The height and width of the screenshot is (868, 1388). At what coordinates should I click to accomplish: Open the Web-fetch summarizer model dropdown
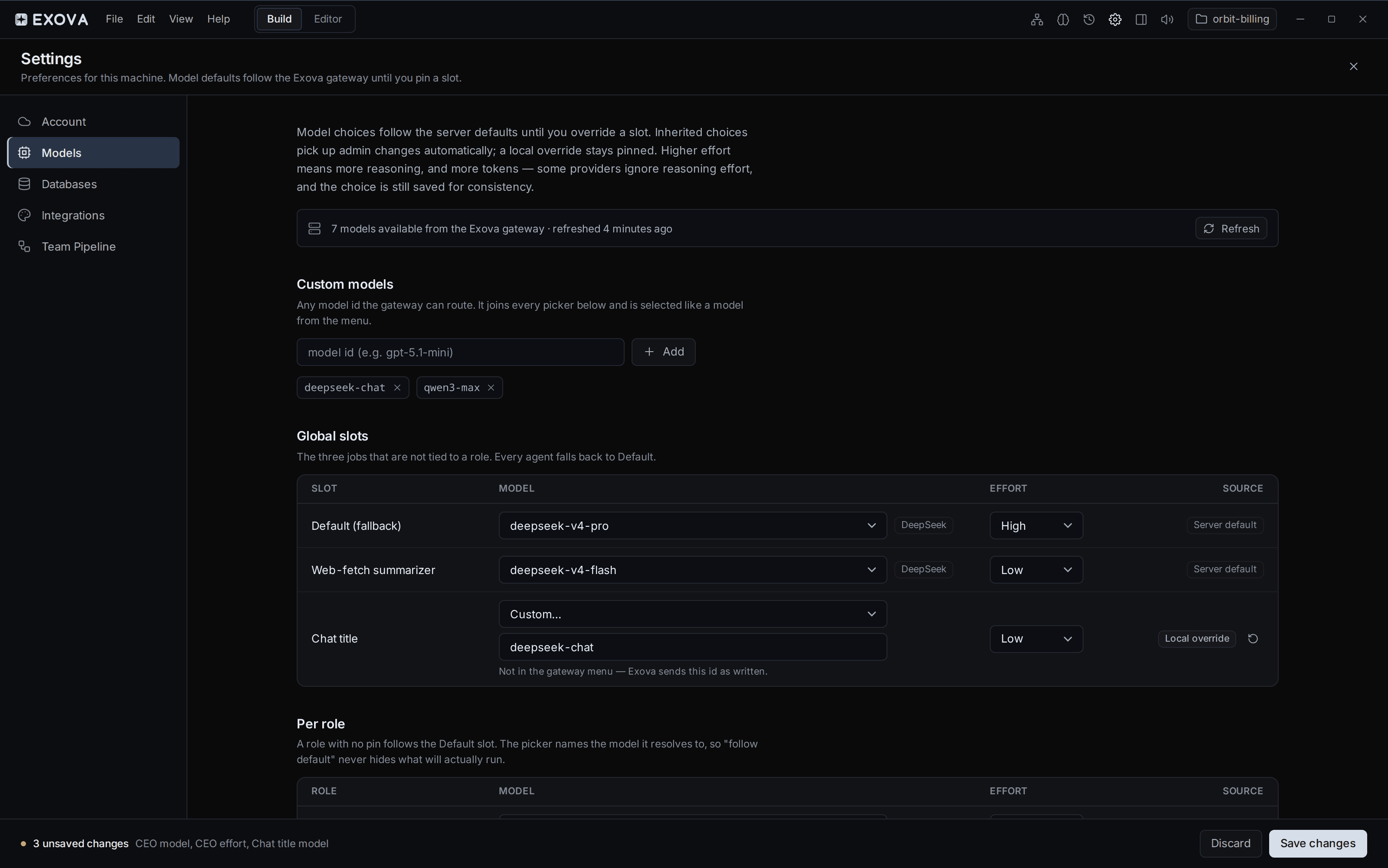[x=693, y=569]
